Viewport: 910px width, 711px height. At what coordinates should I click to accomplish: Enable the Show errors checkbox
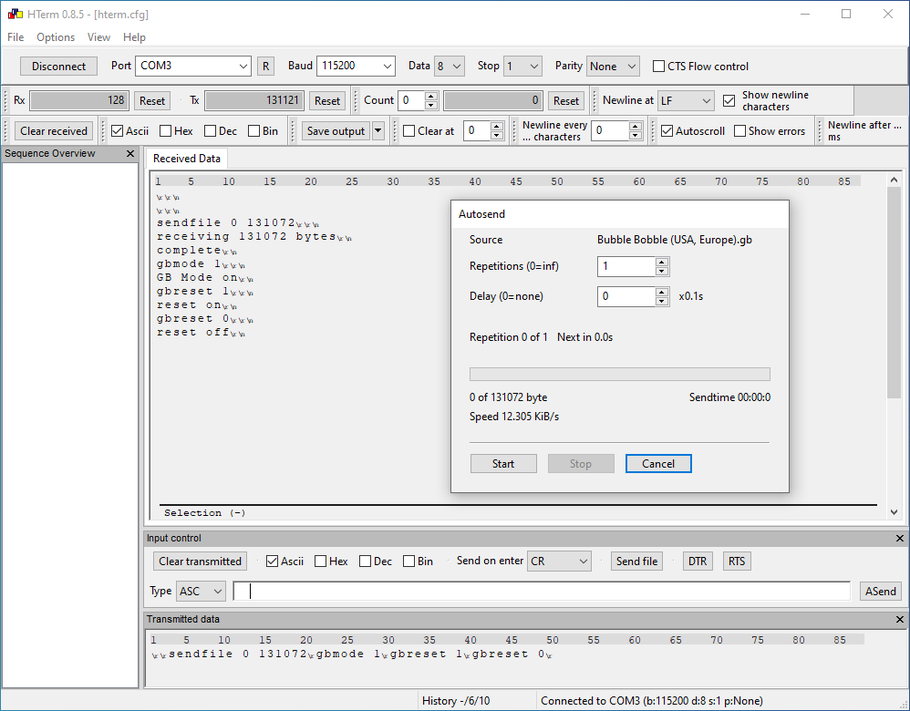tap(740, 131)
